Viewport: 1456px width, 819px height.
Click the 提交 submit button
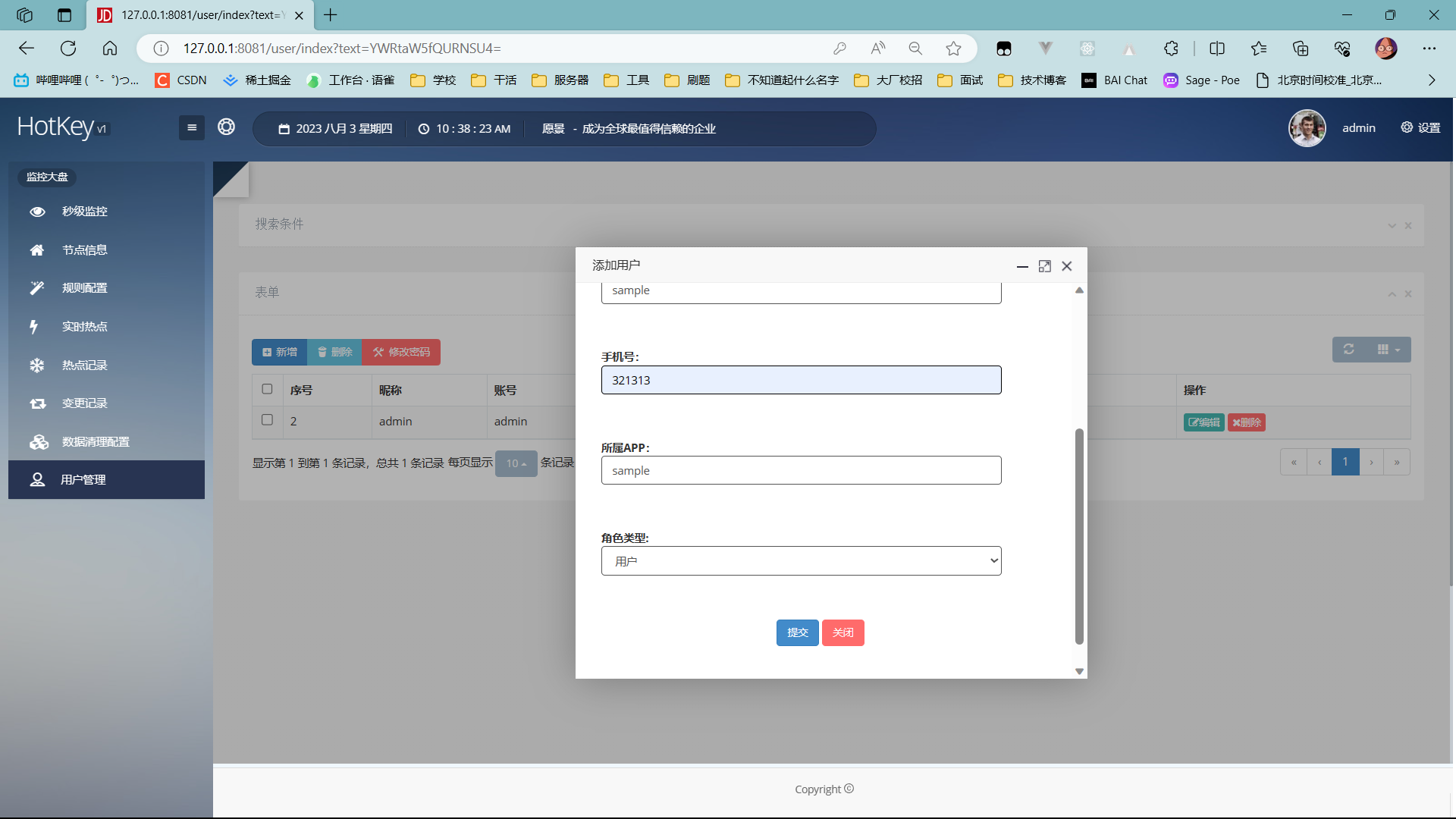point(797,632)
